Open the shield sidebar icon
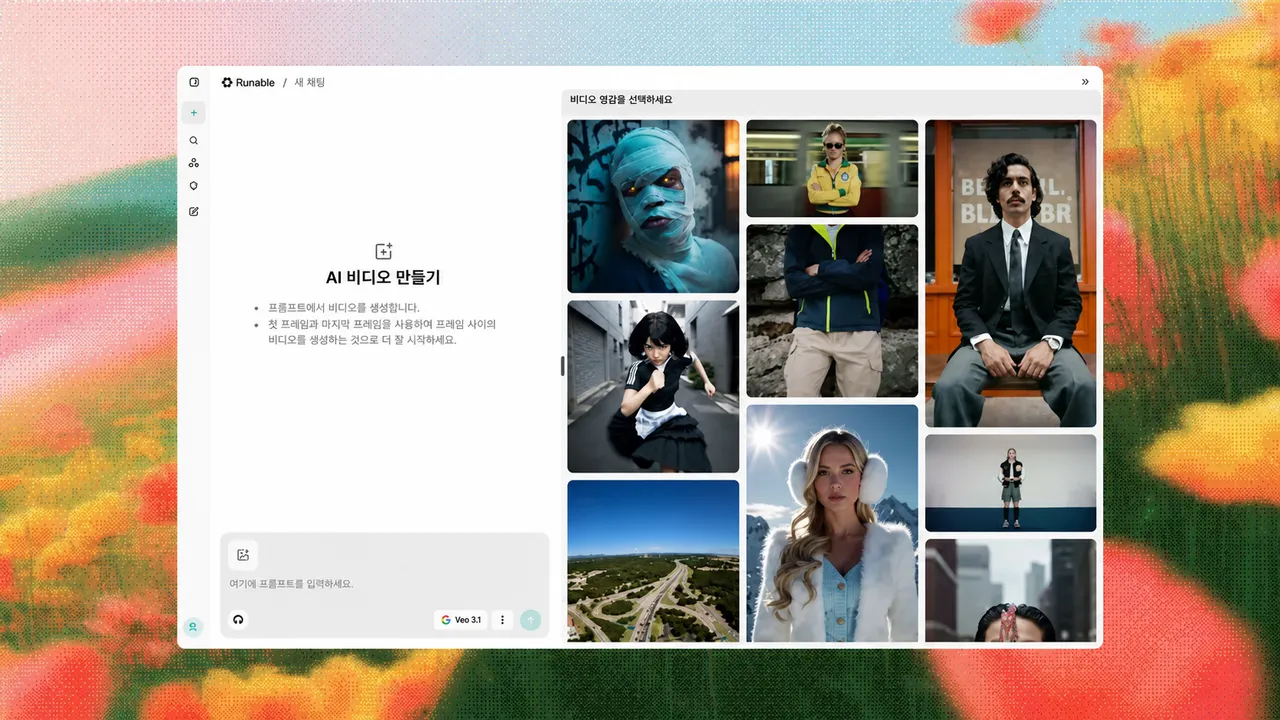 (194, 186)
